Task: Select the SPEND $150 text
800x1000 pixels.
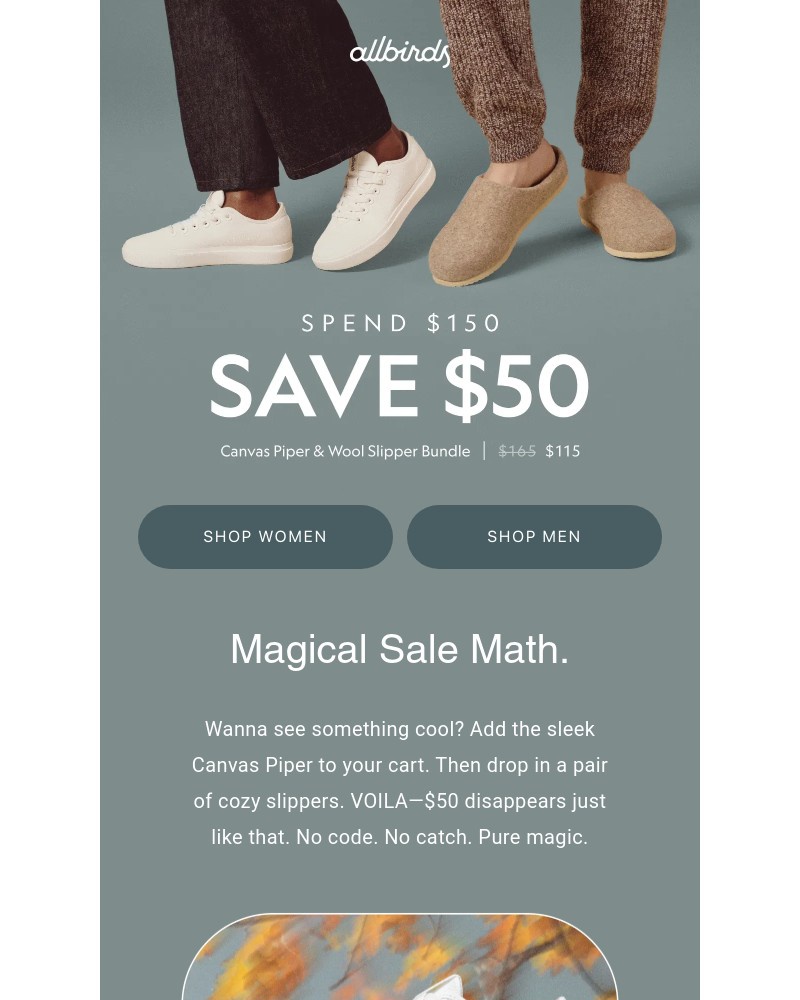Action: coord(401,323)
